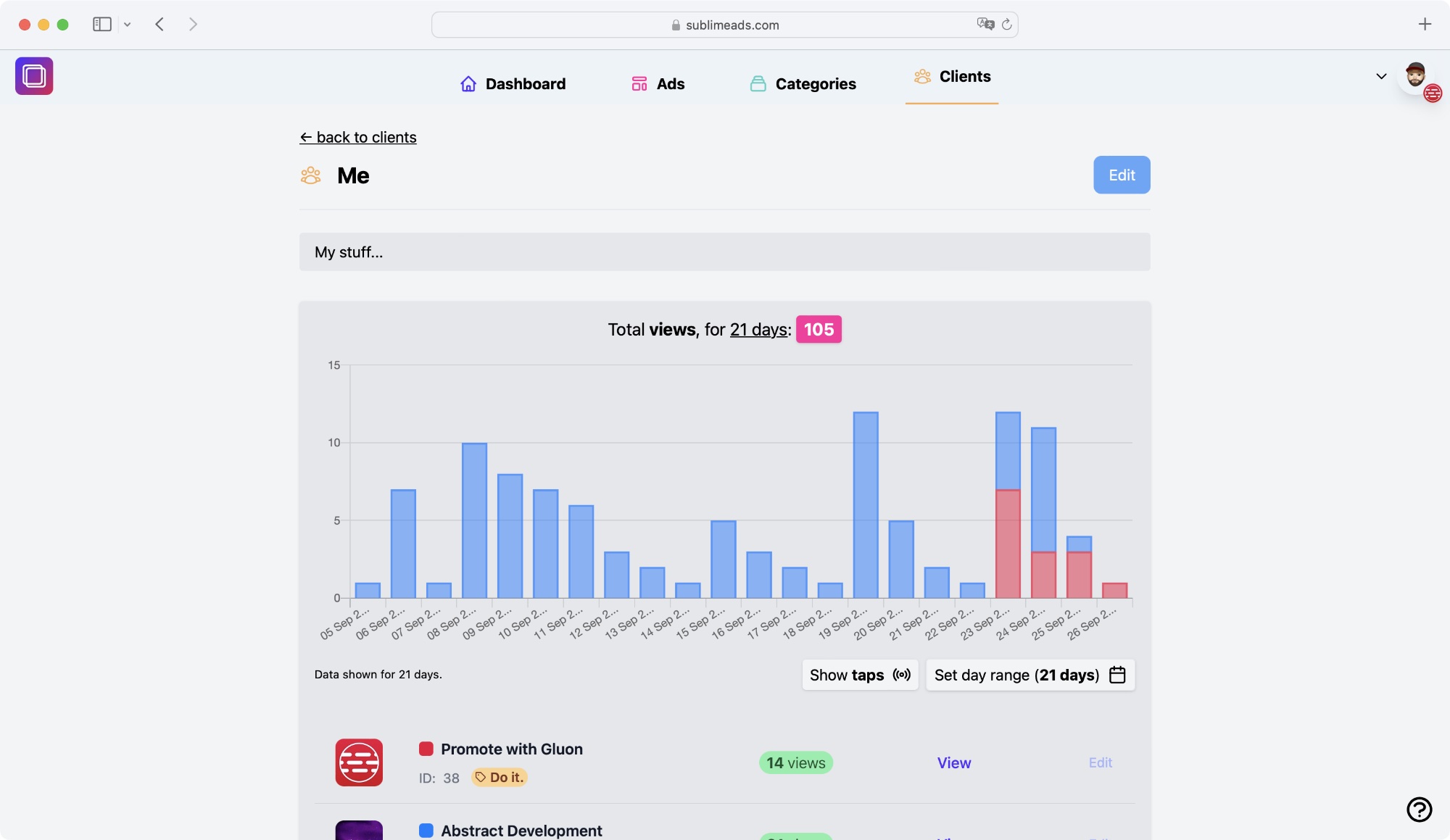Click Edit link for Promote with Gluon
The width and height of the screenshot is (1450, 840).
tap(1101, 762)
